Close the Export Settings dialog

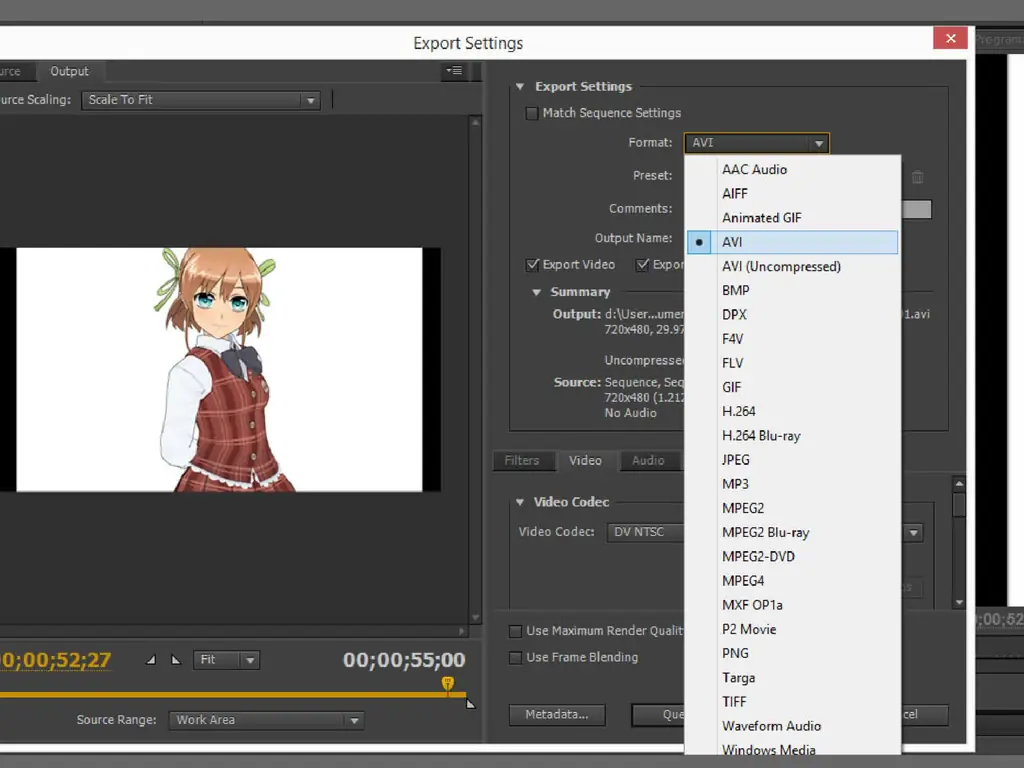[x=950, y=39]
